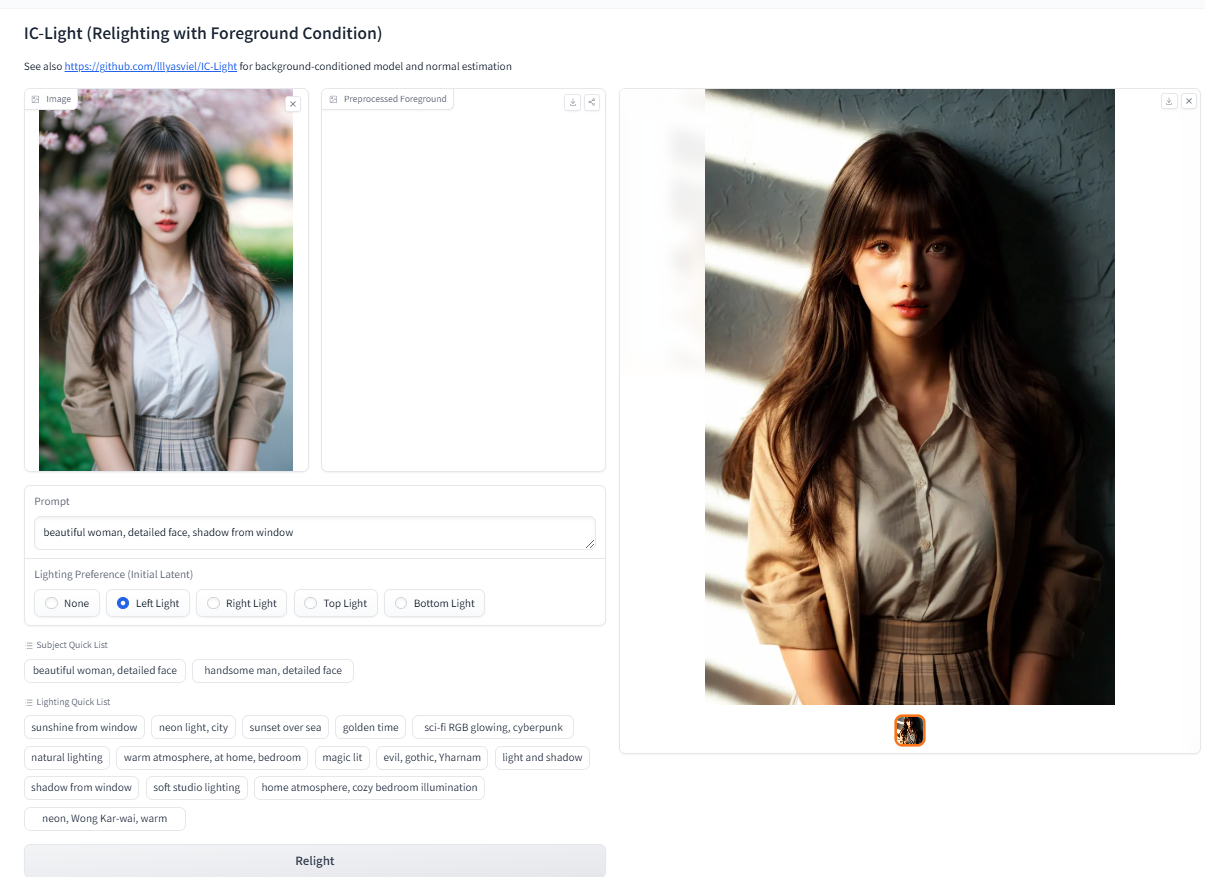
Task: Click the IC-Light page title
Action: click(x=203, y=33)
